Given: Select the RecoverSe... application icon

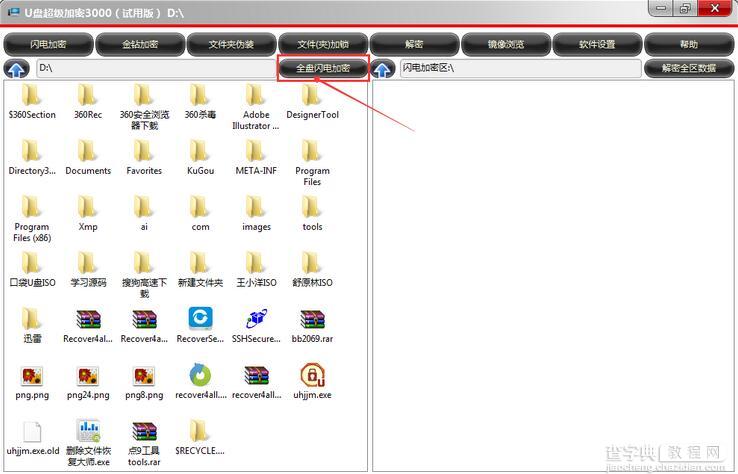Looking at the screenshot, I should pos(200,326).
